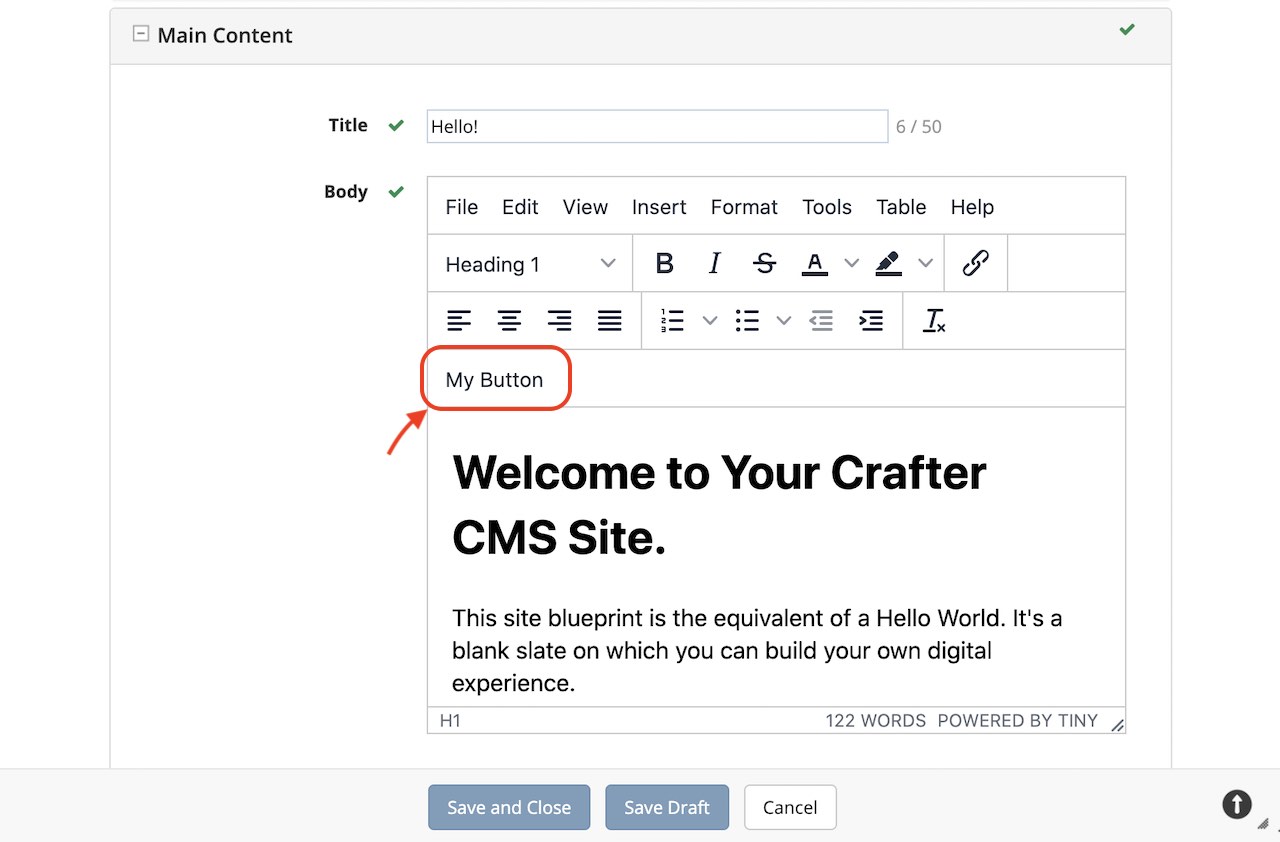1280x842 pixels.
Task: Open background color options arrow
Action: 925,264
